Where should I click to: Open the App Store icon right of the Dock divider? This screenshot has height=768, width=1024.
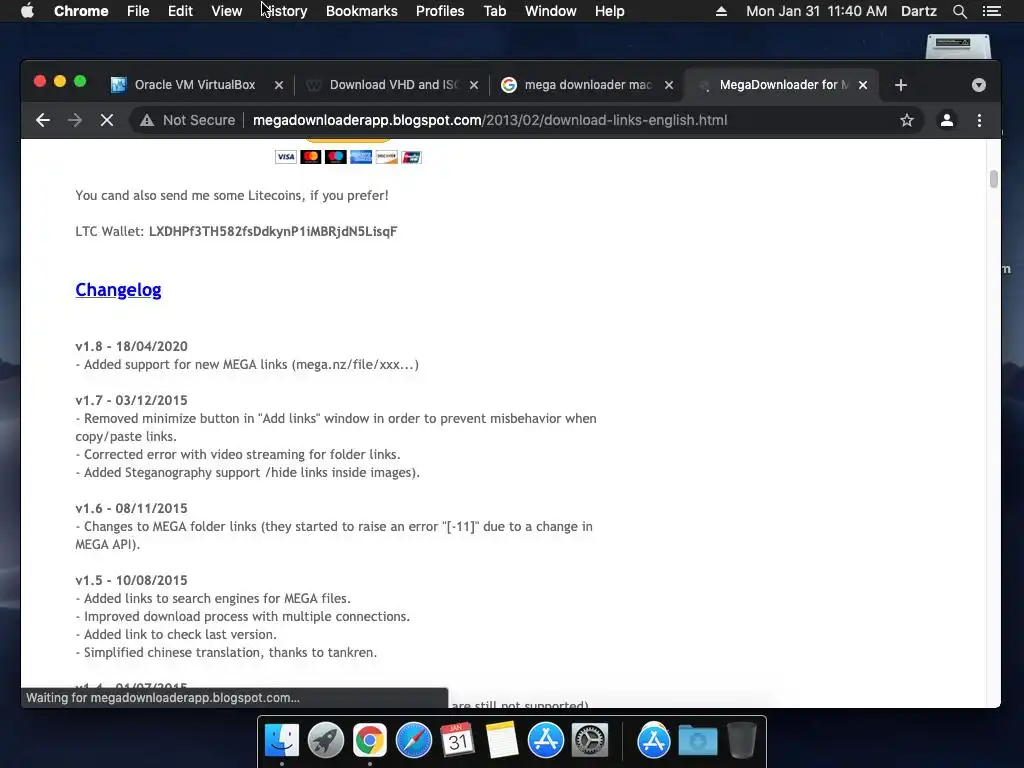[x=654, y=741]
